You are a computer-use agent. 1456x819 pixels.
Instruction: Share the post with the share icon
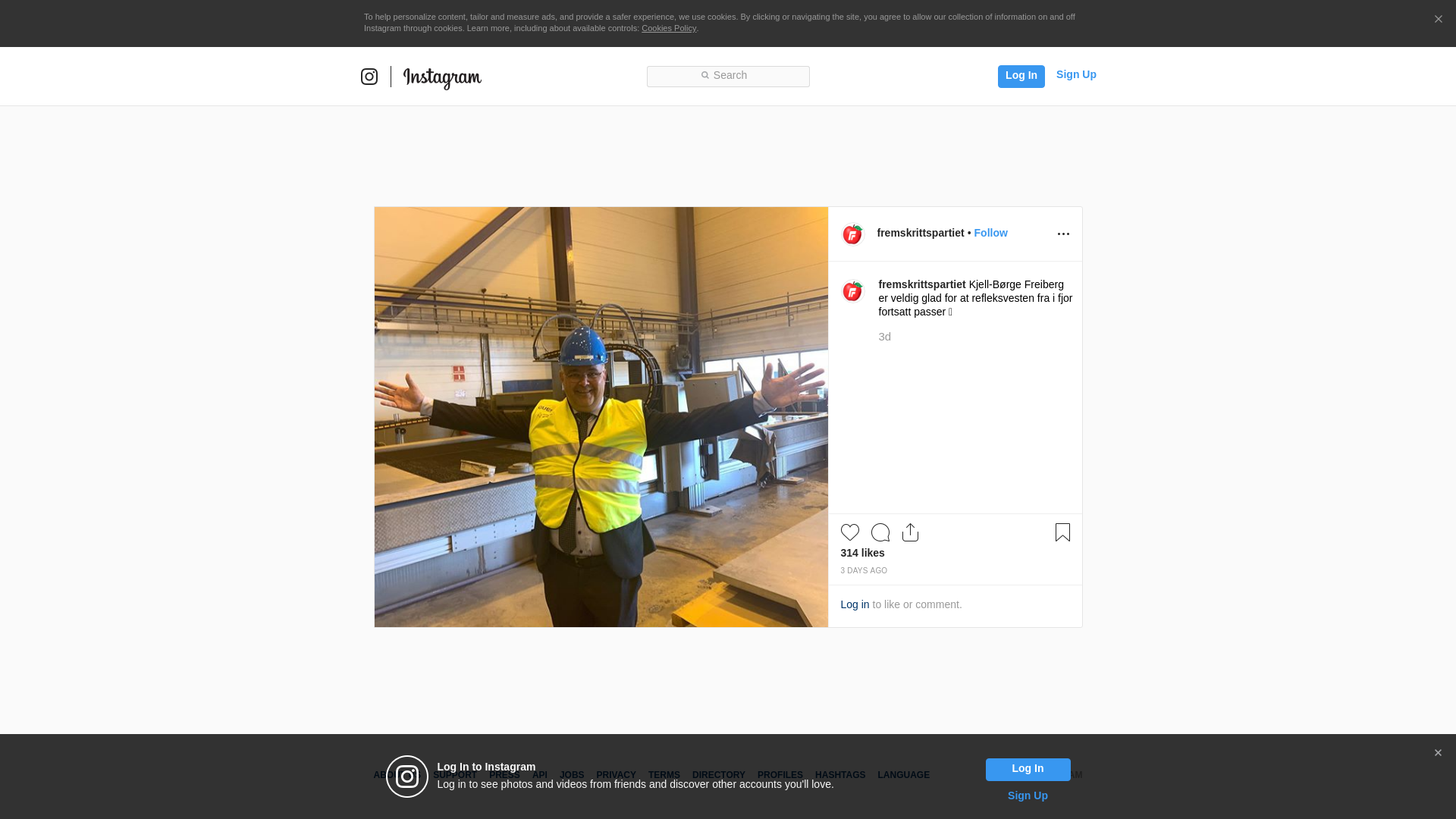pos(910,532)
